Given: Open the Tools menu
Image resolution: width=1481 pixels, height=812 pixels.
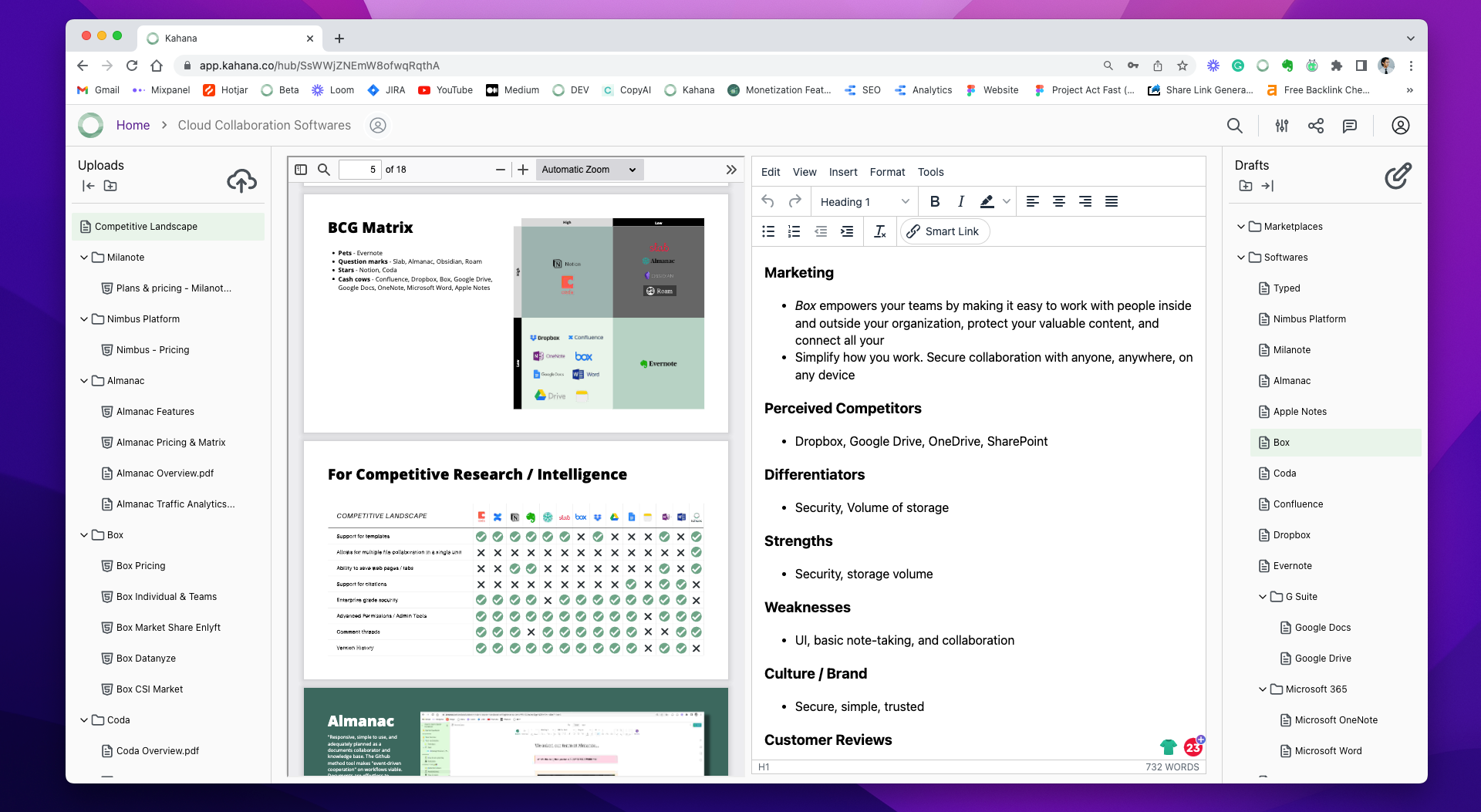Looking at the screenshot, I should pos(930,172).
